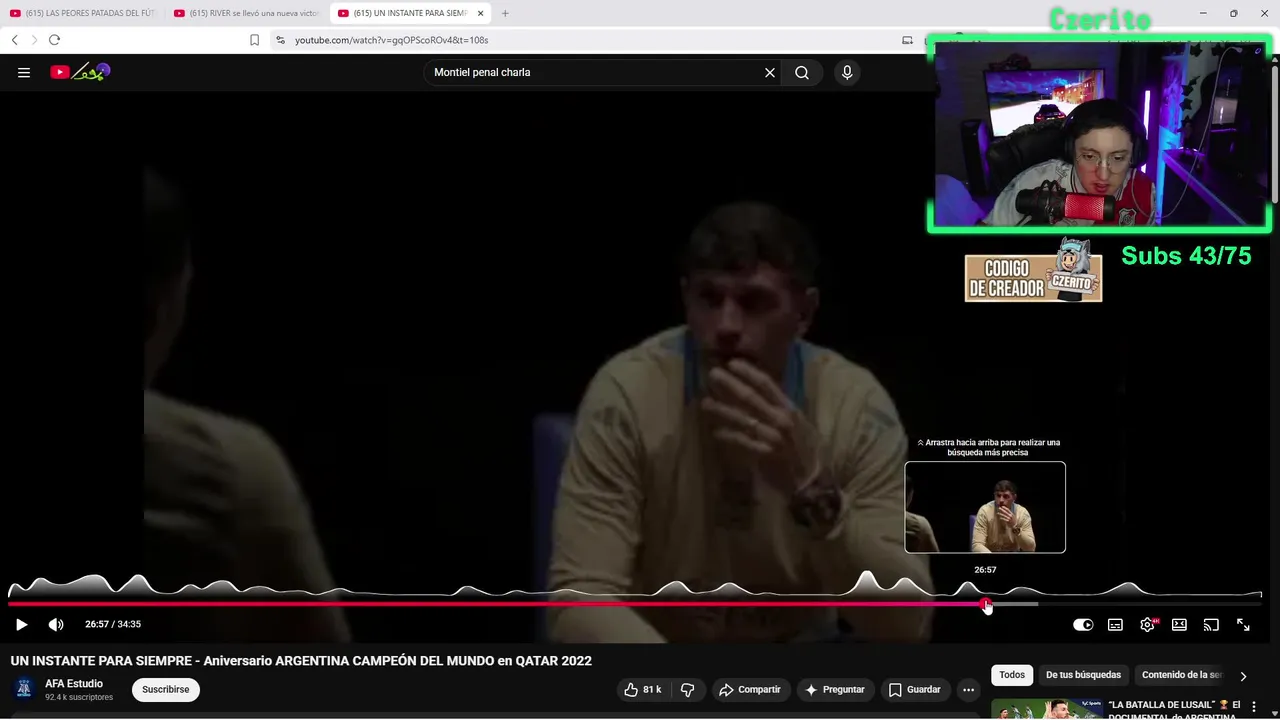The image size is (1280, 720).
Task: Open AFA Estudio channel avatar
Action: [24, 690]
